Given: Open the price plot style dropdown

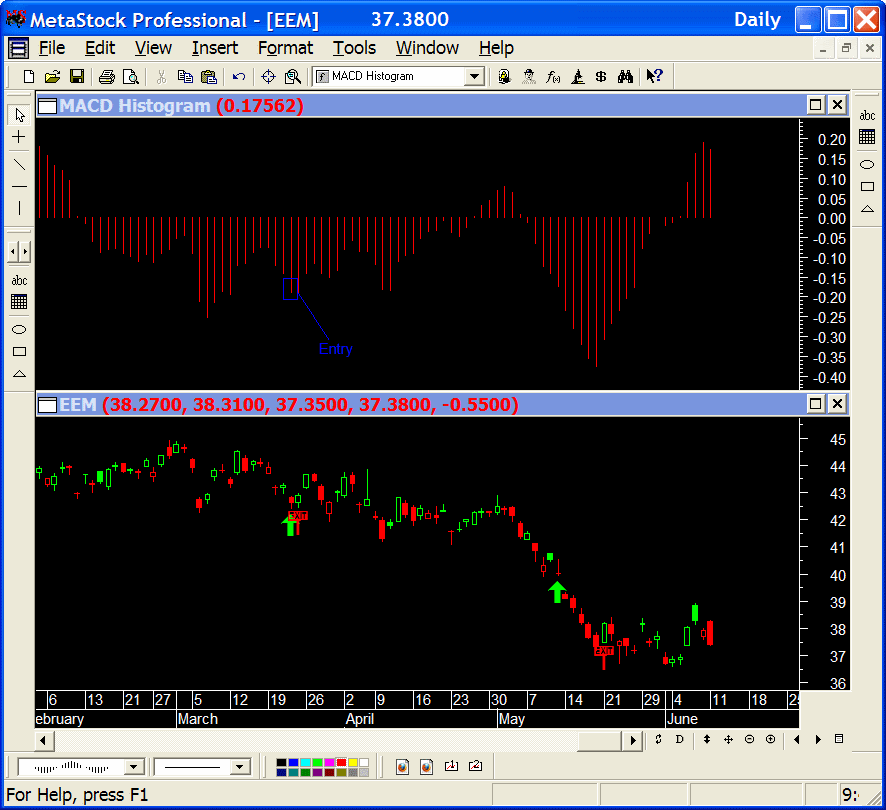Looking at the screenshot, I should (x=135, y=766).
